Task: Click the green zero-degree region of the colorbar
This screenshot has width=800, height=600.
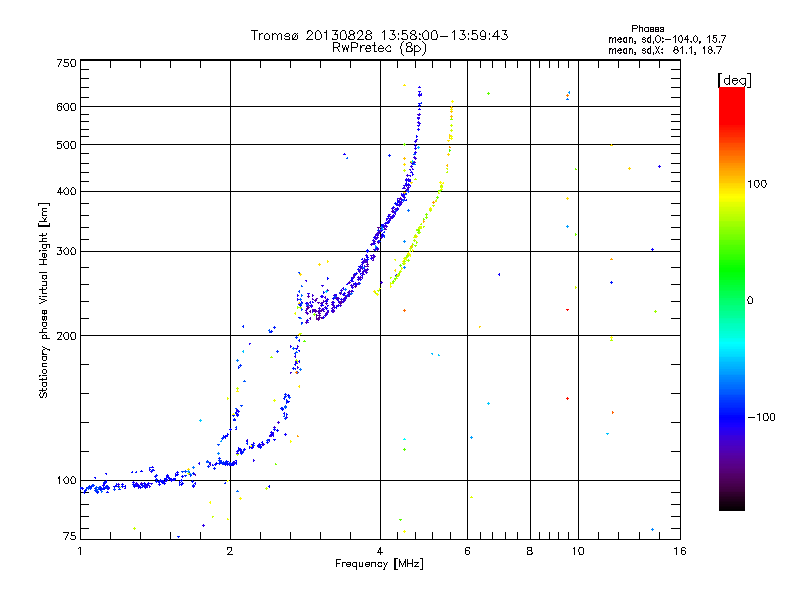Action: 732,300
